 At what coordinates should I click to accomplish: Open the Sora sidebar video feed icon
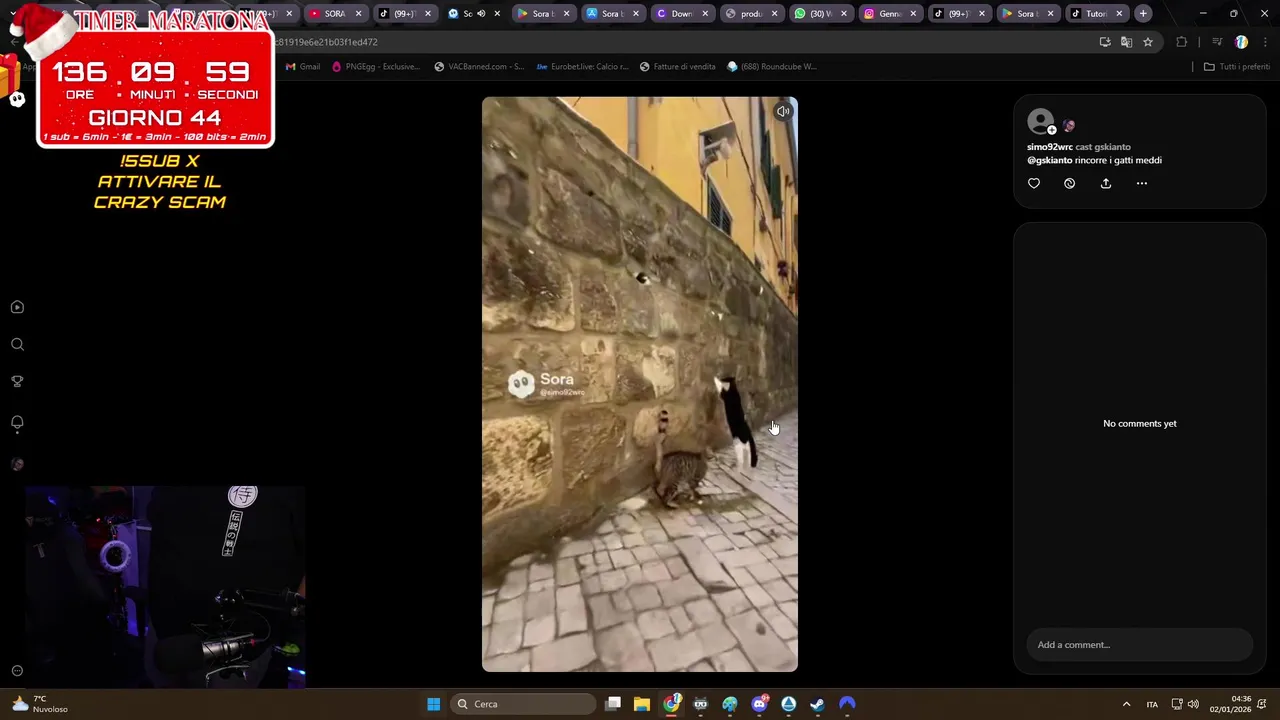[x=17, y=308]
